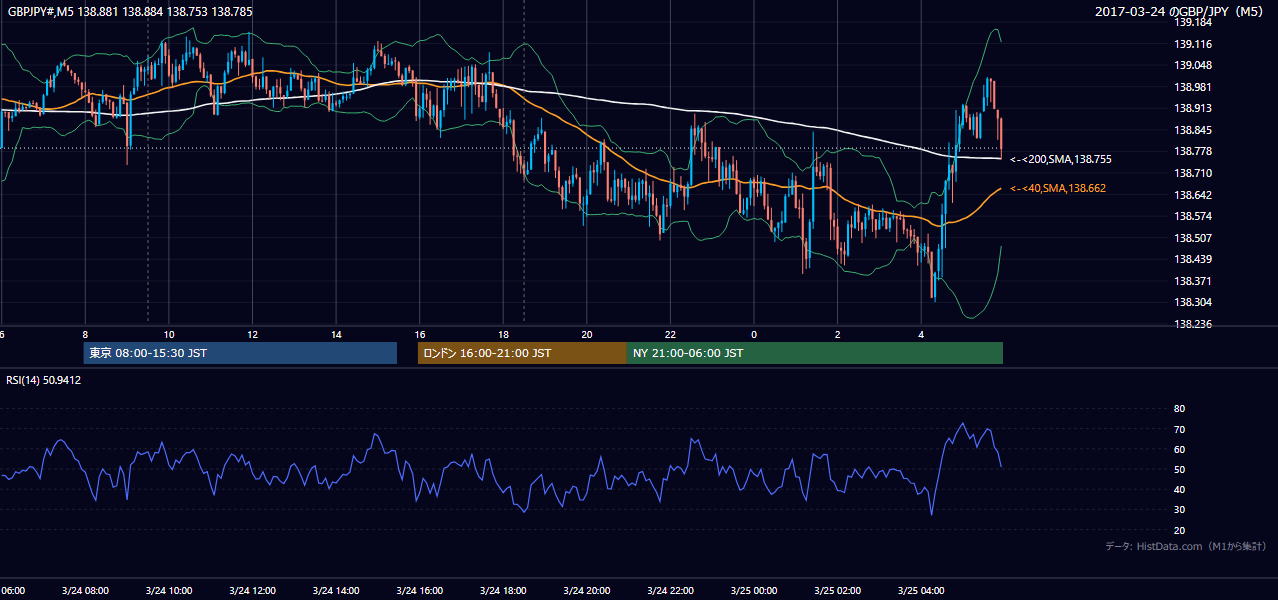
Task: Click the 3/24 18:00 time axis label
Action: click(503, 591)
